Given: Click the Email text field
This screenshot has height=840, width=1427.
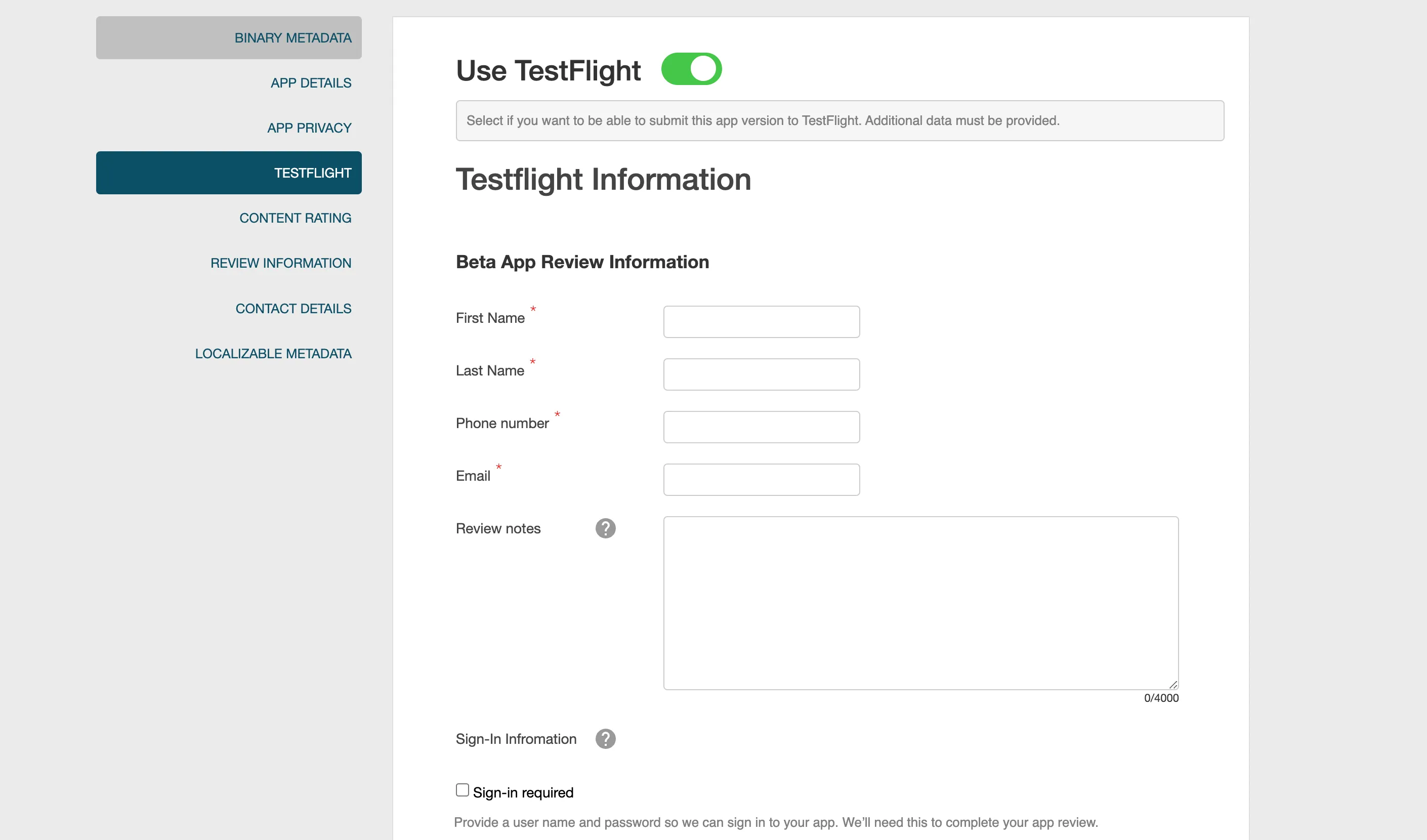Looking at the screenshot, I should click(x=762, y=480).
